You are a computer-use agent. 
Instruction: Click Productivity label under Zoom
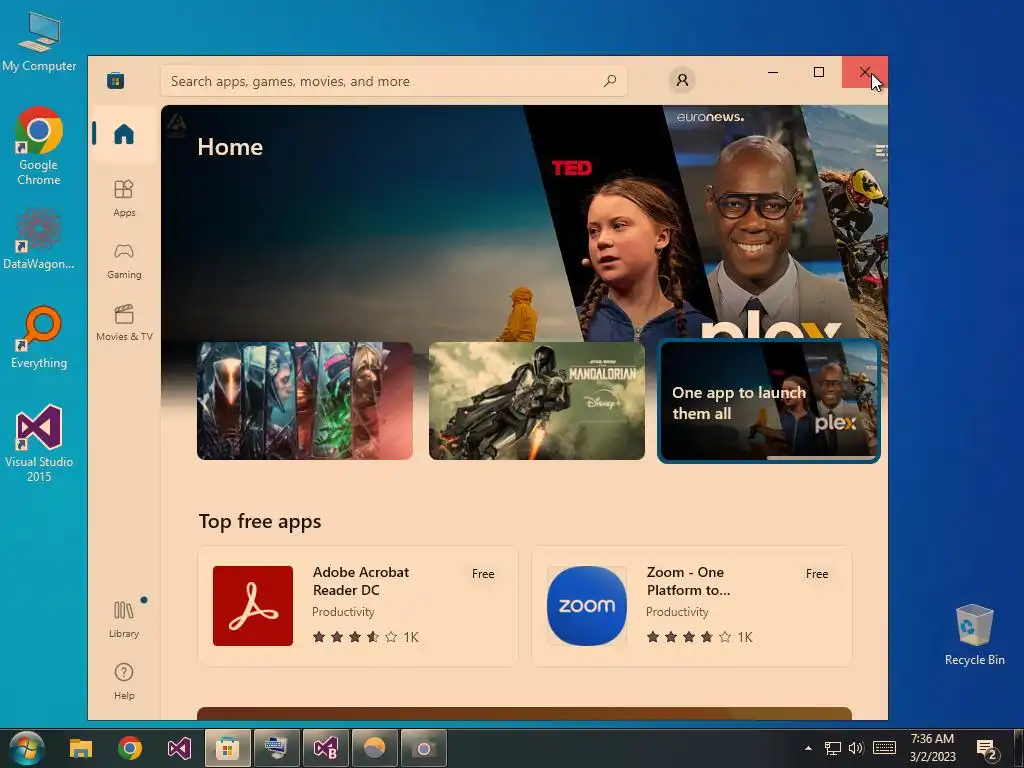(677, 612)
